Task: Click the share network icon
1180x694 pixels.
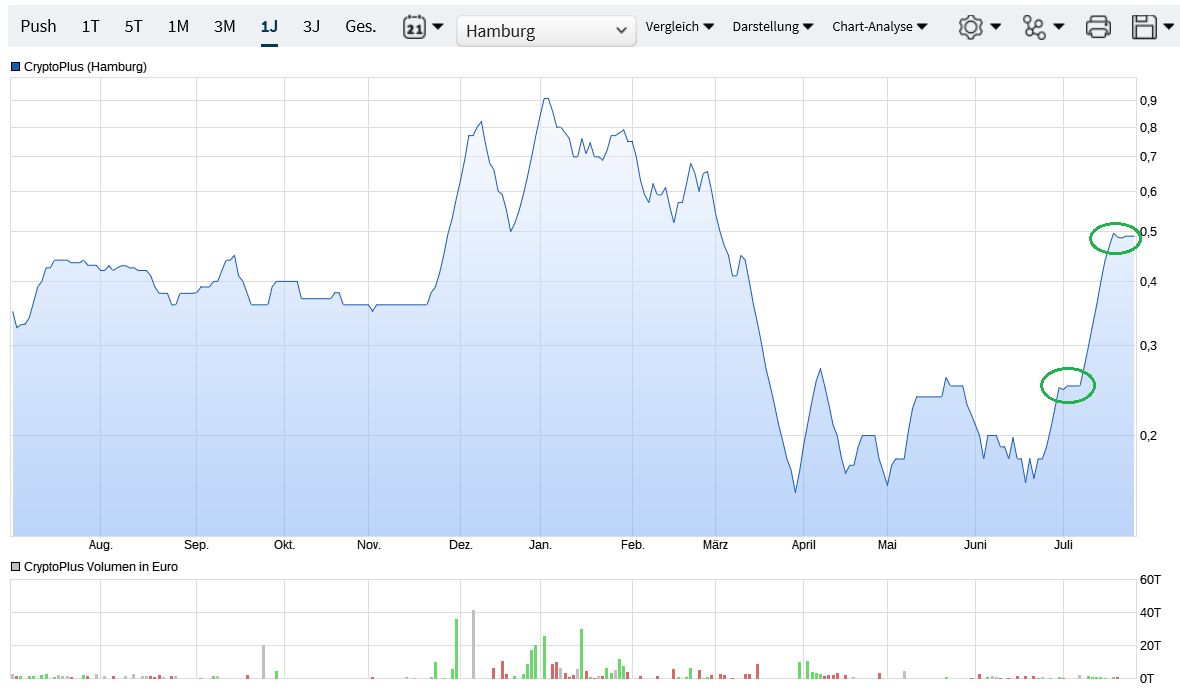Action: (1034, 27)
